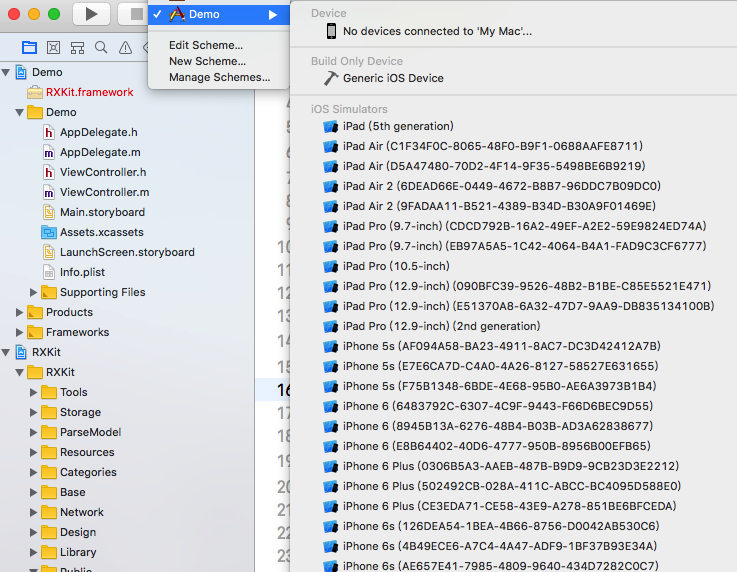Screen dimensions: 737x572
Task: Expand the Storage folder
Action: click(33, 412)
